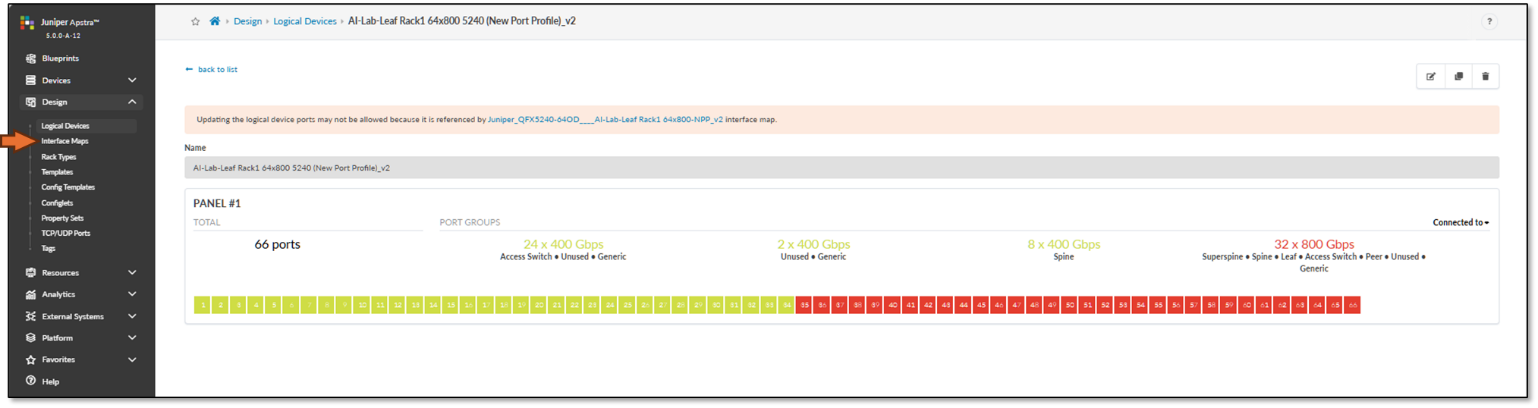Click the Name field
Screen dimensions: 1538x408
click(x=842, y=168)
